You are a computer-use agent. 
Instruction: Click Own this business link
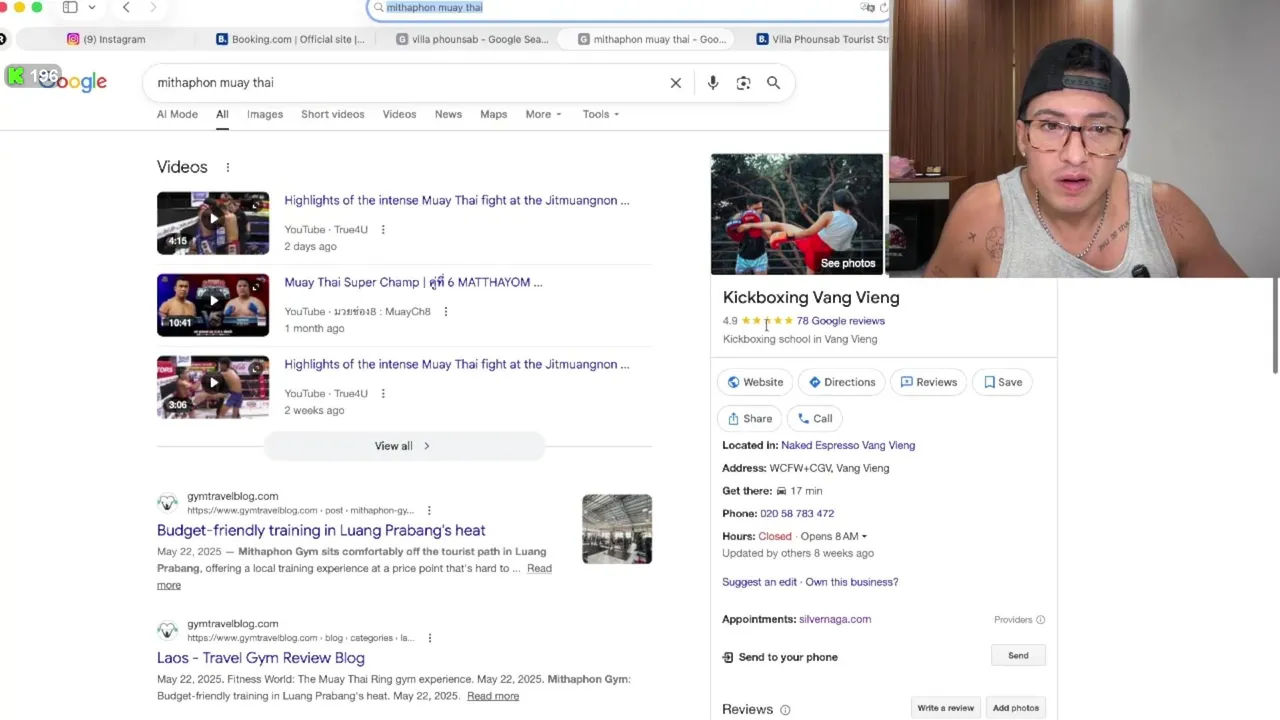tap(852, 582)
